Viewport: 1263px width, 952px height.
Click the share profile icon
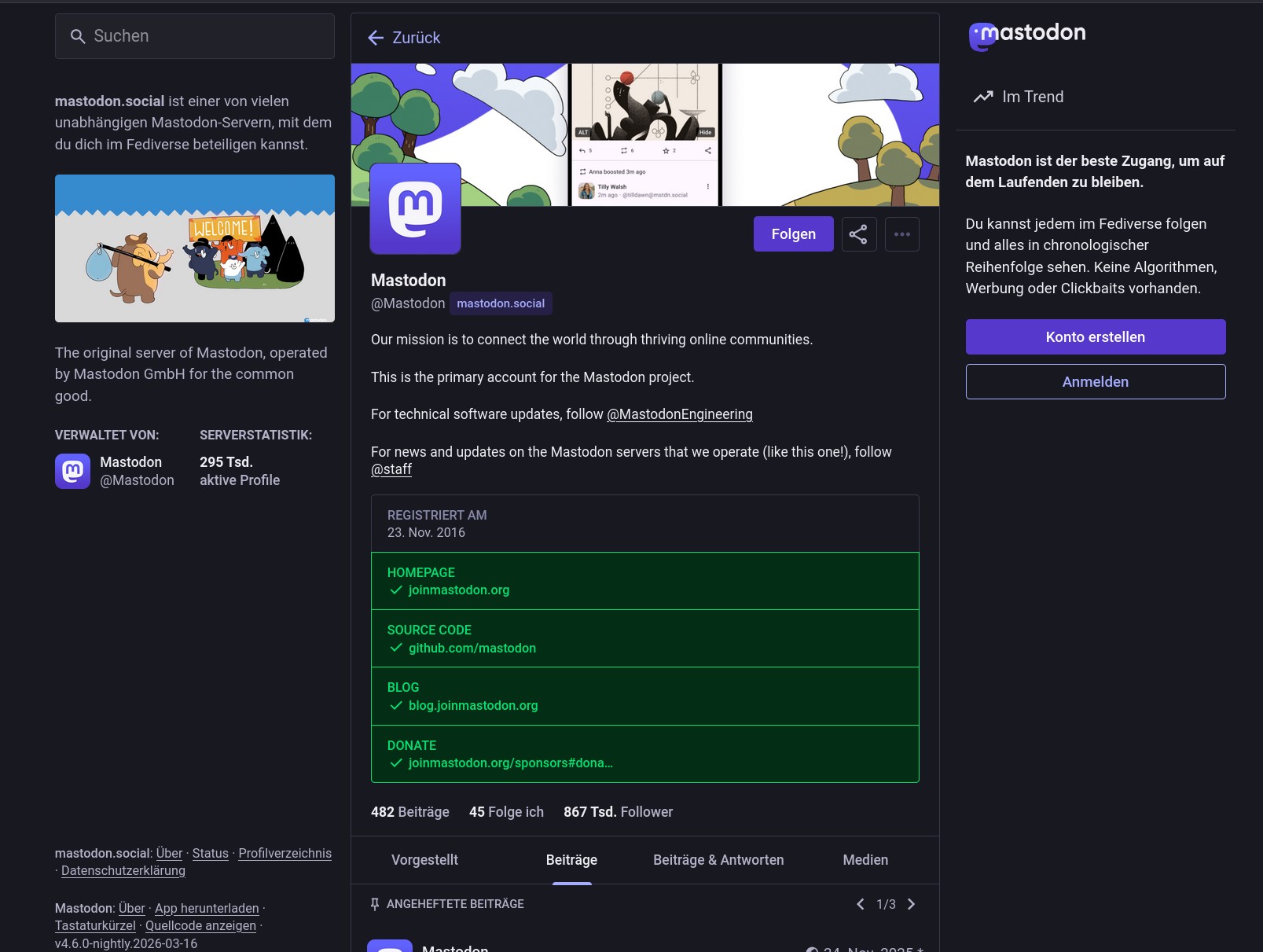(x=858, y=234)
